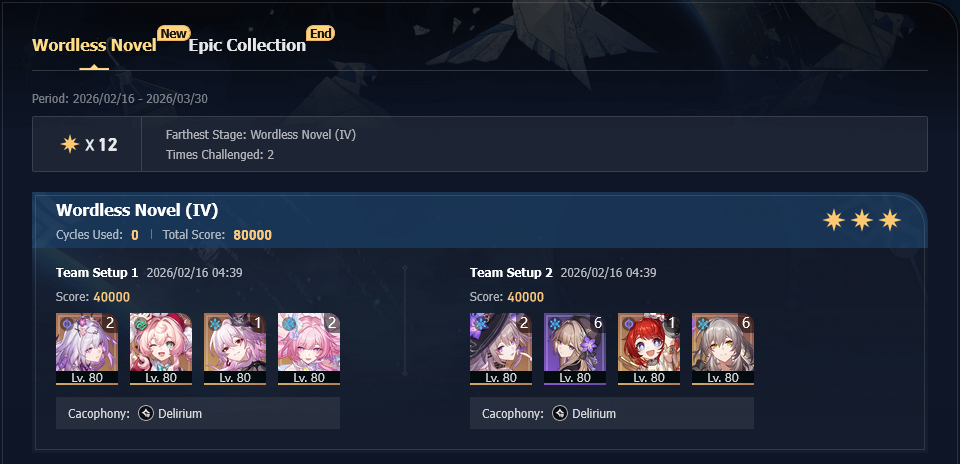Open the Epic Collection tab

[x=247, y=45]
